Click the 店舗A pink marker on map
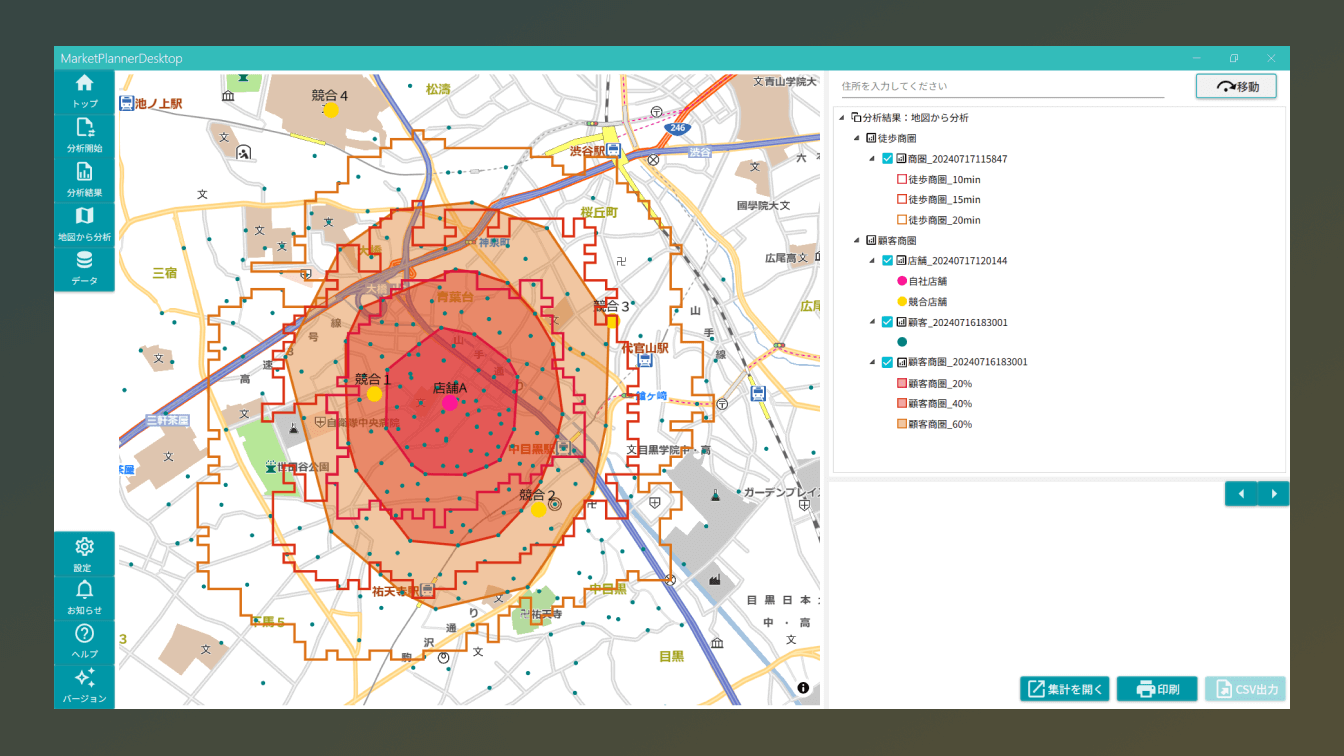Viewport: 1344px width, 756px height. (x=450, y=403)
